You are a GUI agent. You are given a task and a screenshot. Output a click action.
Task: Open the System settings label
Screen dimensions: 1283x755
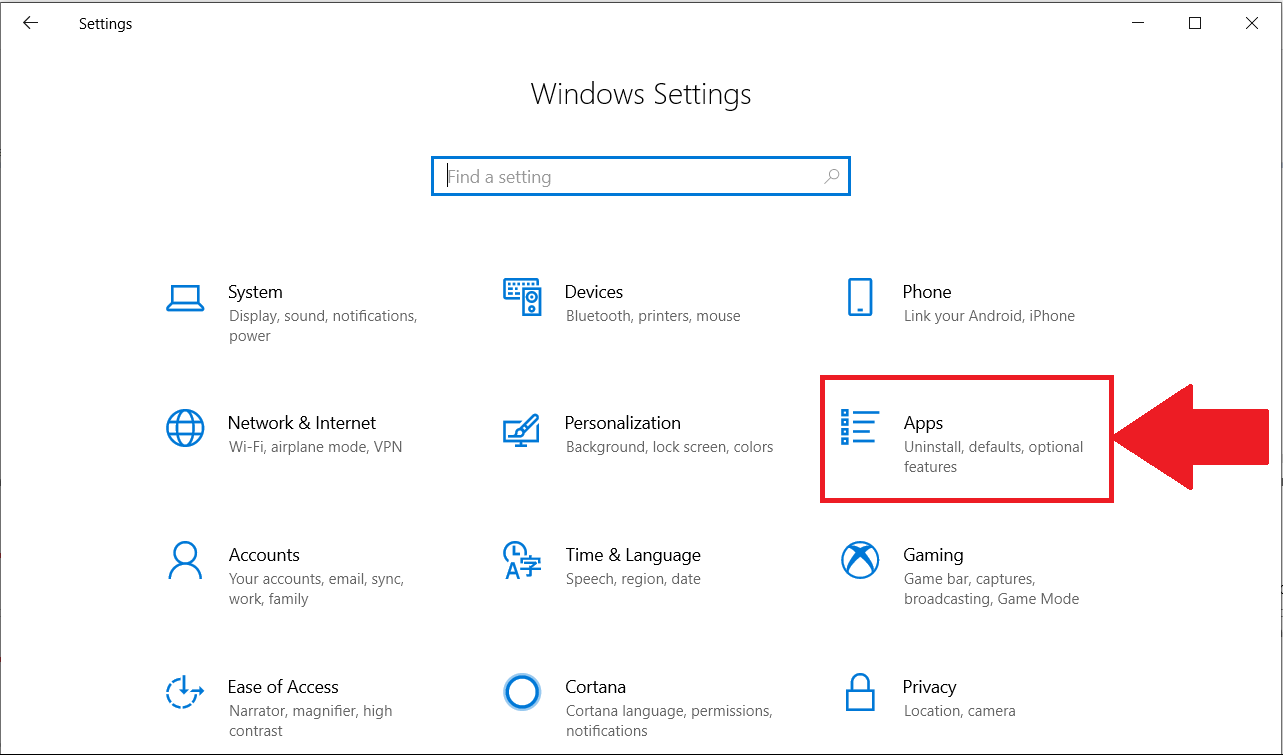(x=255, y=292)
